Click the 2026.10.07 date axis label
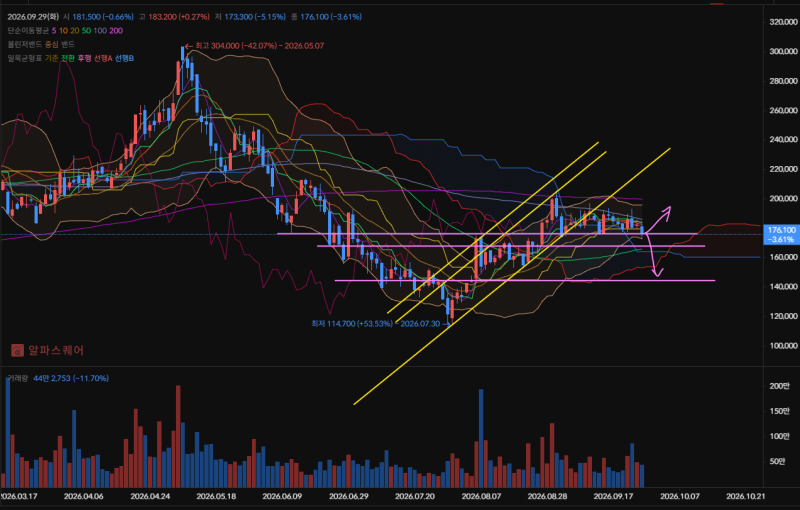The height and width of the screenshot is (510, 800). pos(680,496)
